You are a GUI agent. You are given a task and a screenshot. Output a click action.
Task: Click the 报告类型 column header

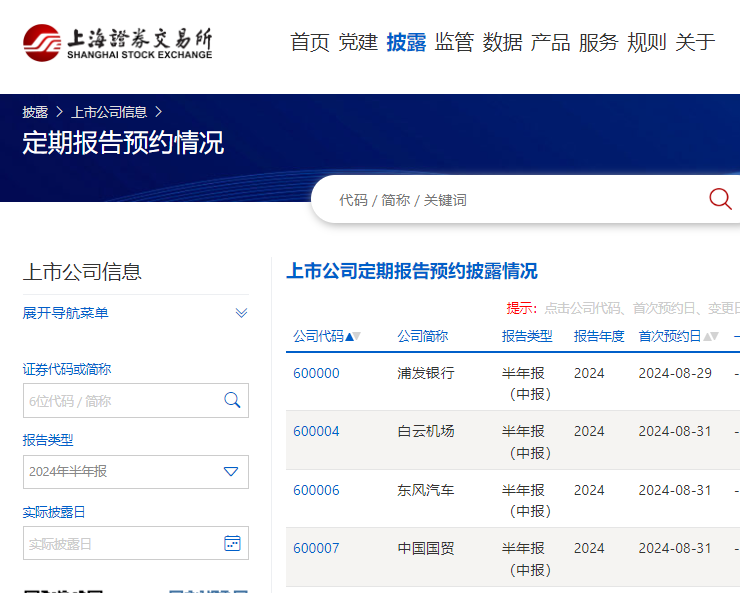coord(527,336)
